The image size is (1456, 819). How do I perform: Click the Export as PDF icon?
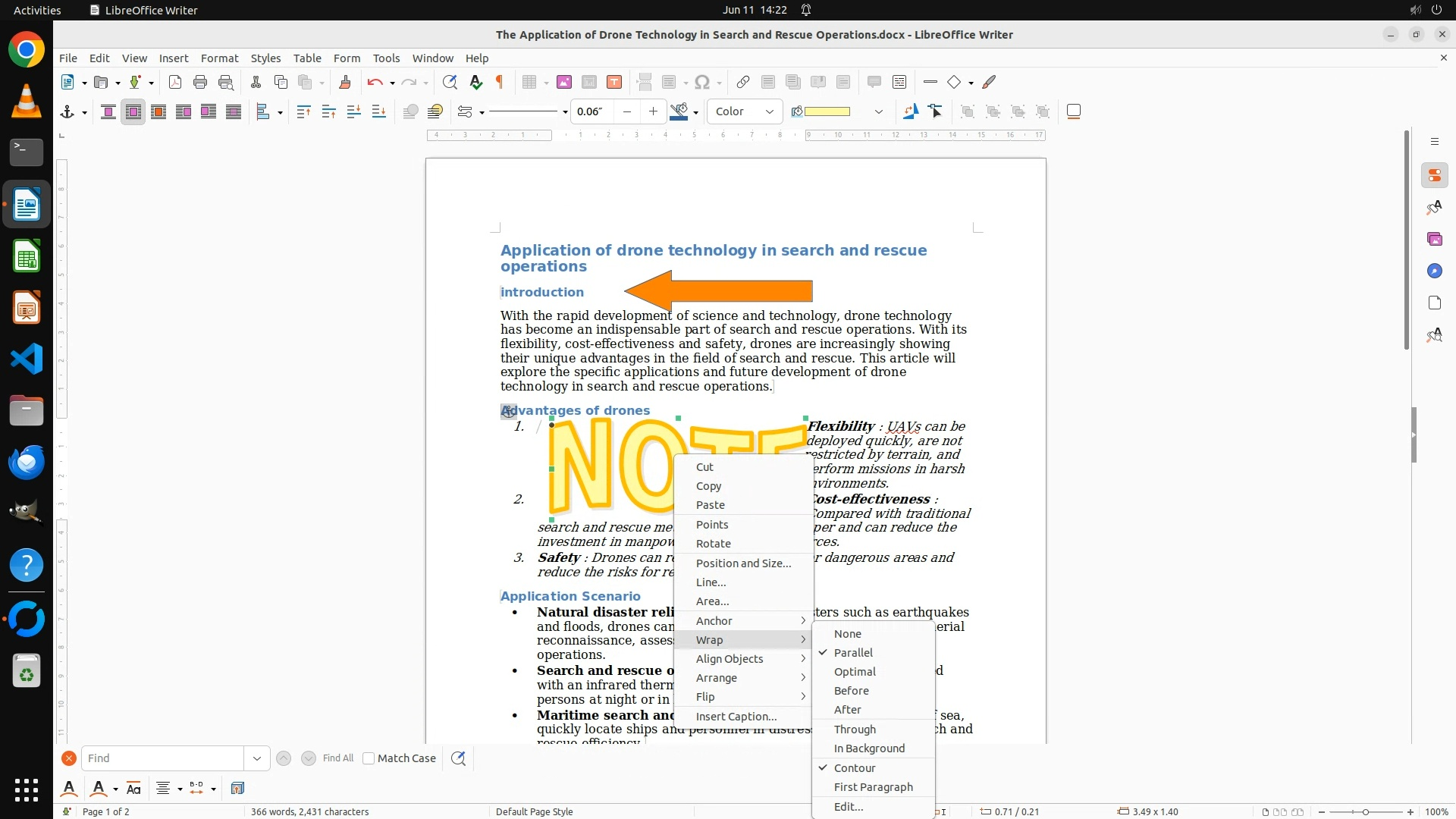[x=175, y=82]
